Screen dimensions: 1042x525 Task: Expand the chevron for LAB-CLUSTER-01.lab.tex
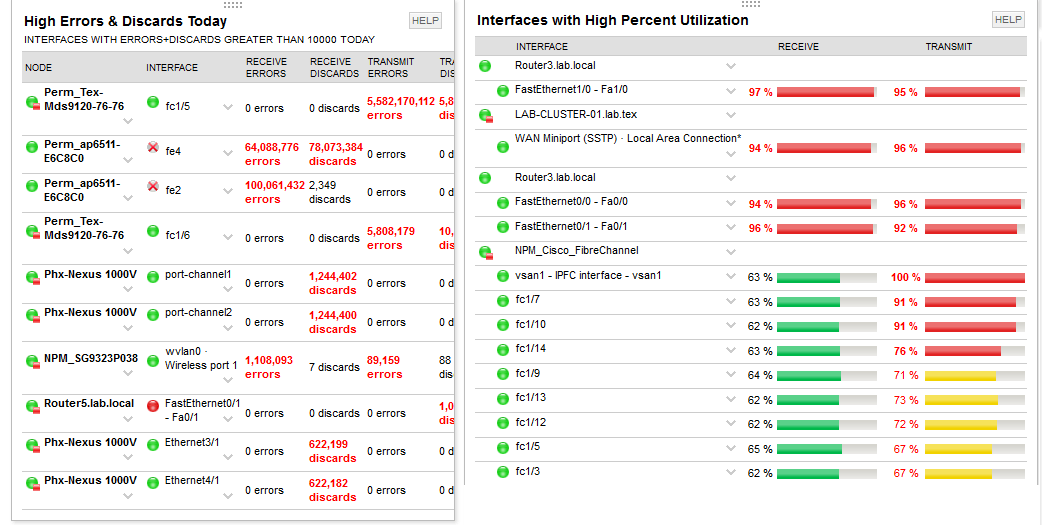(x=731, y=116)
